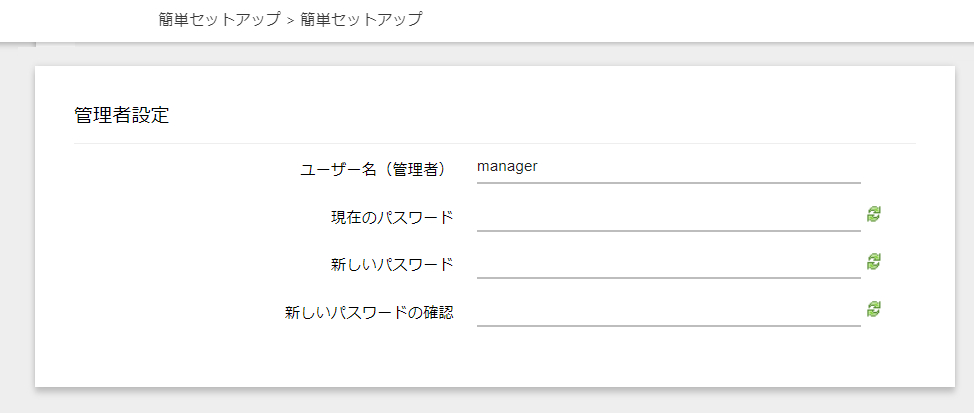This screenshot has width=974, height=413.
Task: Click the ユーザー名（管理者） label
Action: 376,170
